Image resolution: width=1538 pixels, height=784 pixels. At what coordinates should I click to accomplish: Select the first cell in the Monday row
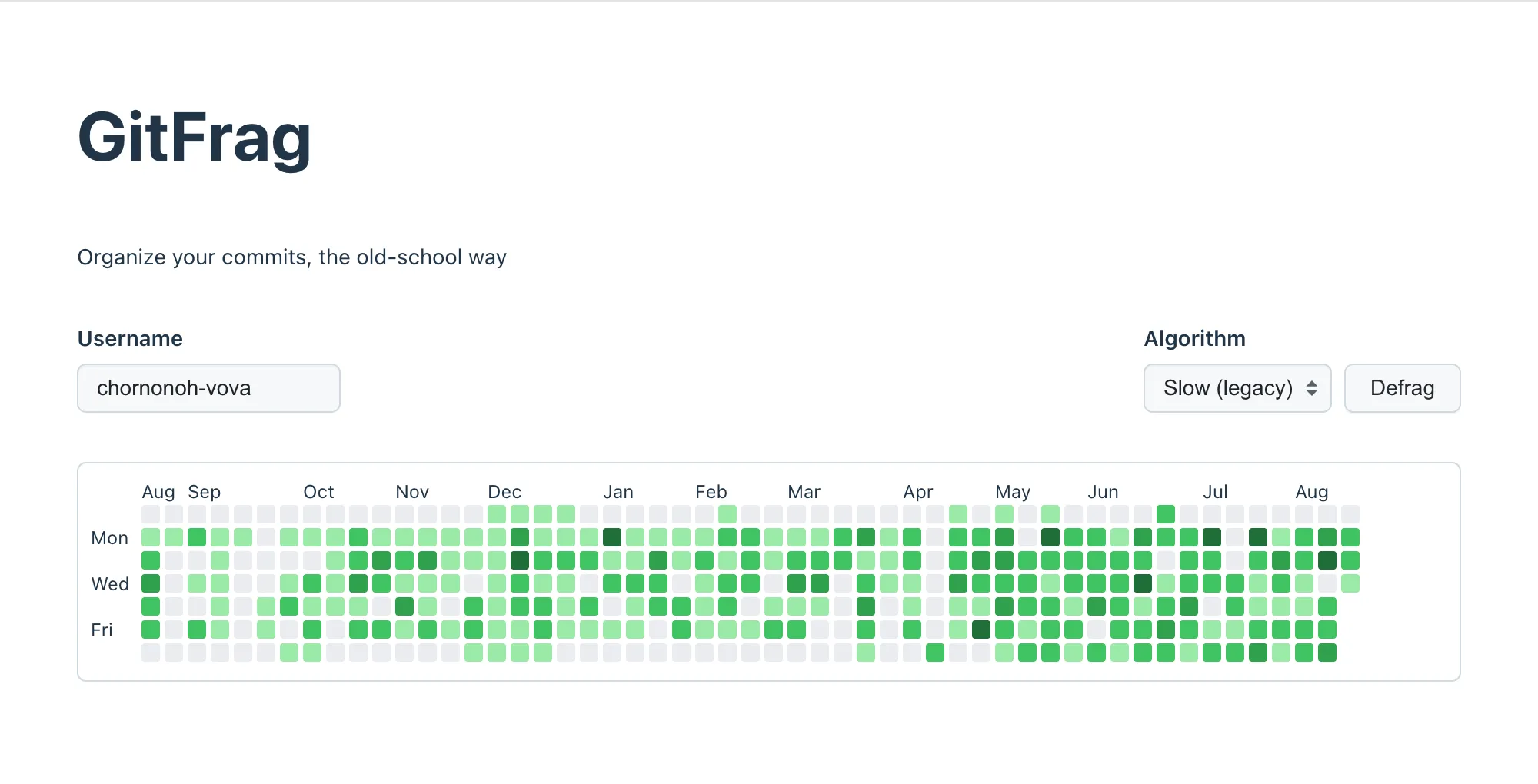pyautogui.click(x=151, y=537)
